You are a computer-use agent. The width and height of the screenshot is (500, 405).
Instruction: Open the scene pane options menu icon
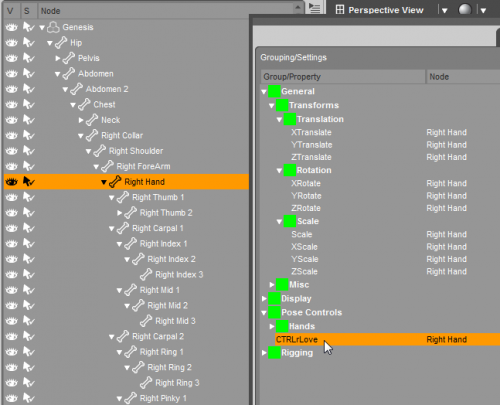click(x=314, y=8)
